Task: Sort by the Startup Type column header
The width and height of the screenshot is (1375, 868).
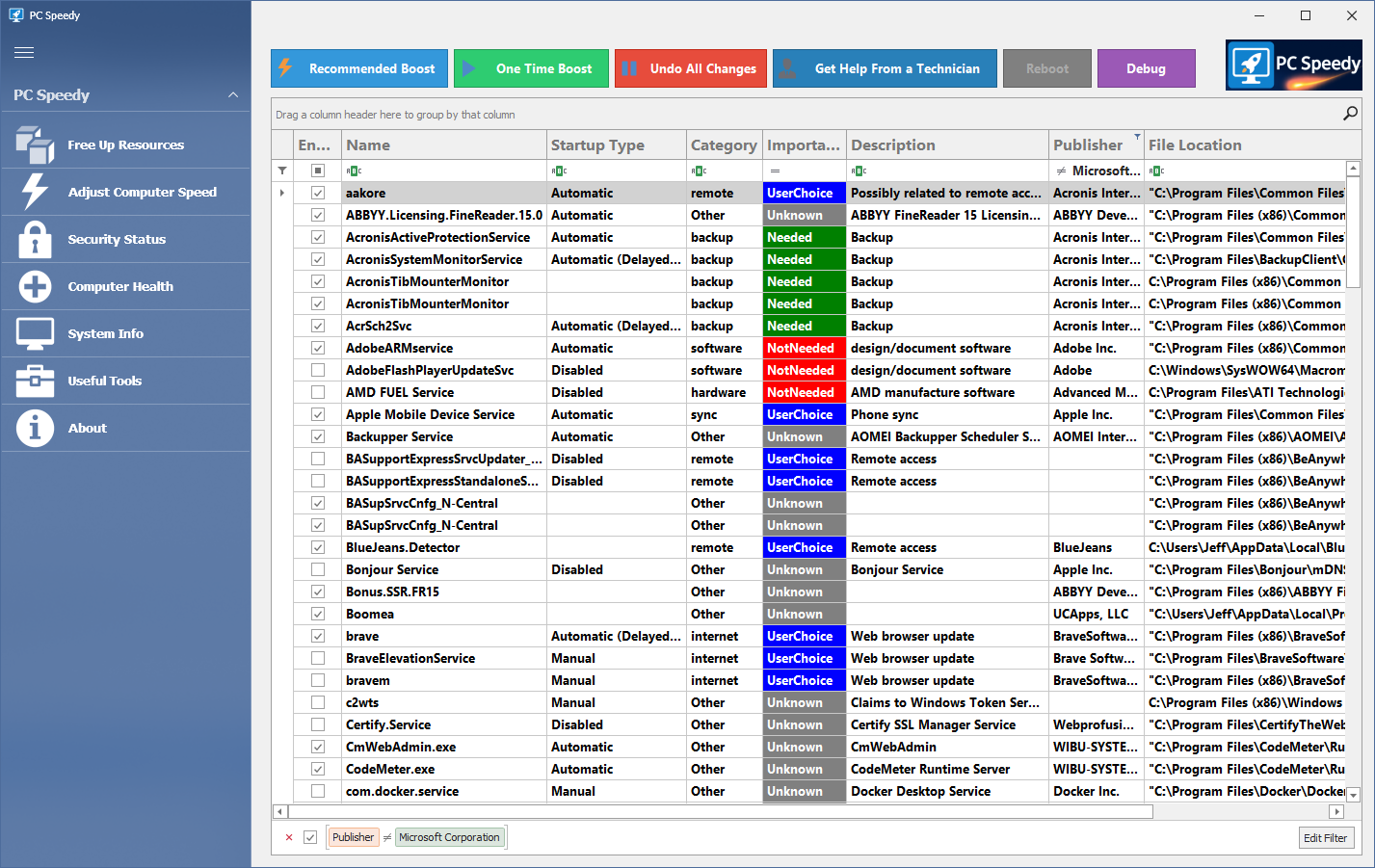Action: pyautogui.click(x=617, y=145)
